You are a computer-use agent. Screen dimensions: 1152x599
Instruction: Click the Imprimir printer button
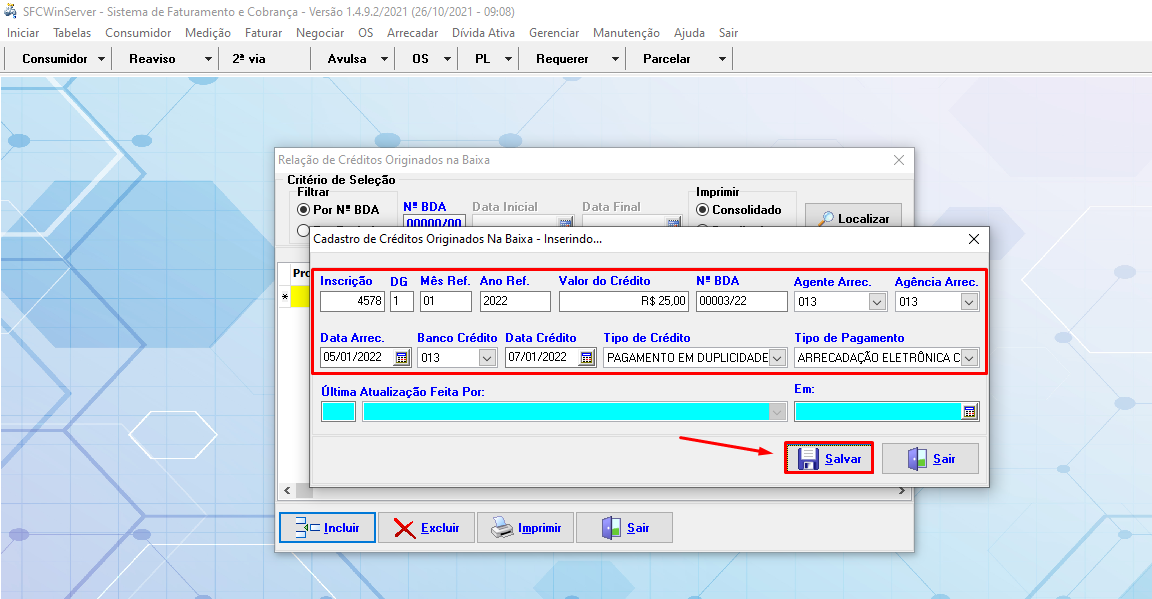pos(525,528)
